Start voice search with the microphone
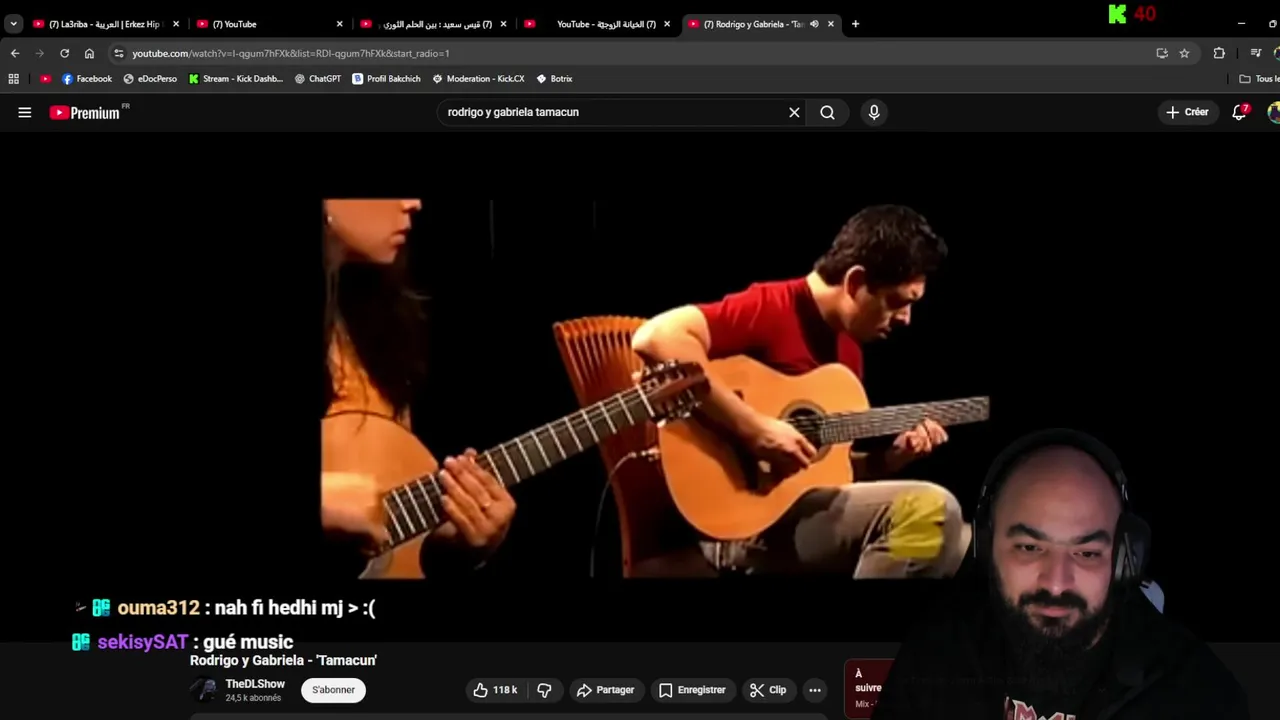Screen dimensions: 1280x720 (874, 112)
